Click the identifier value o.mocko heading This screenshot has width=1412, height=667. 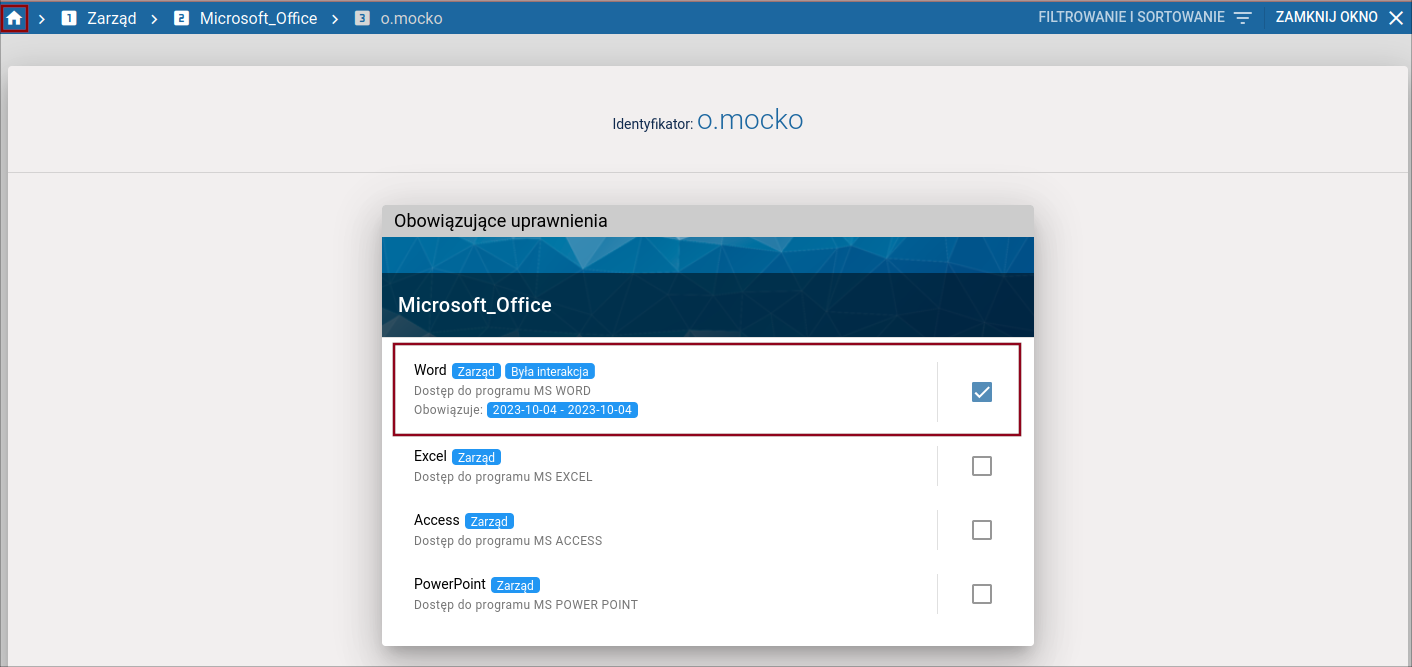(750, 120)
